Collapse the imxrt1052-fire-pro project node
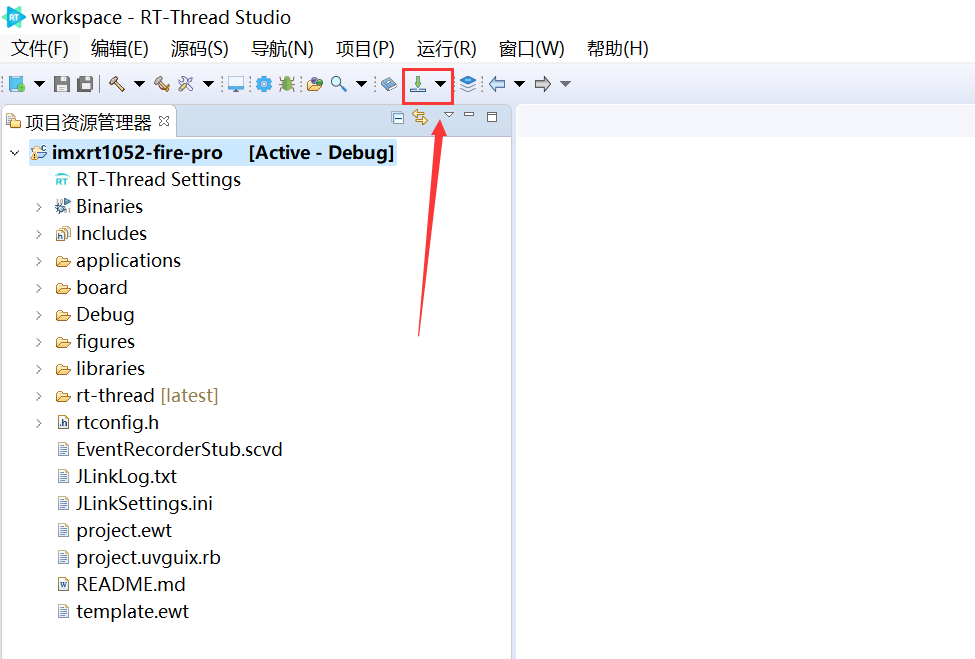The height and width of the screenshot is (659, 975). coord(14,153)
